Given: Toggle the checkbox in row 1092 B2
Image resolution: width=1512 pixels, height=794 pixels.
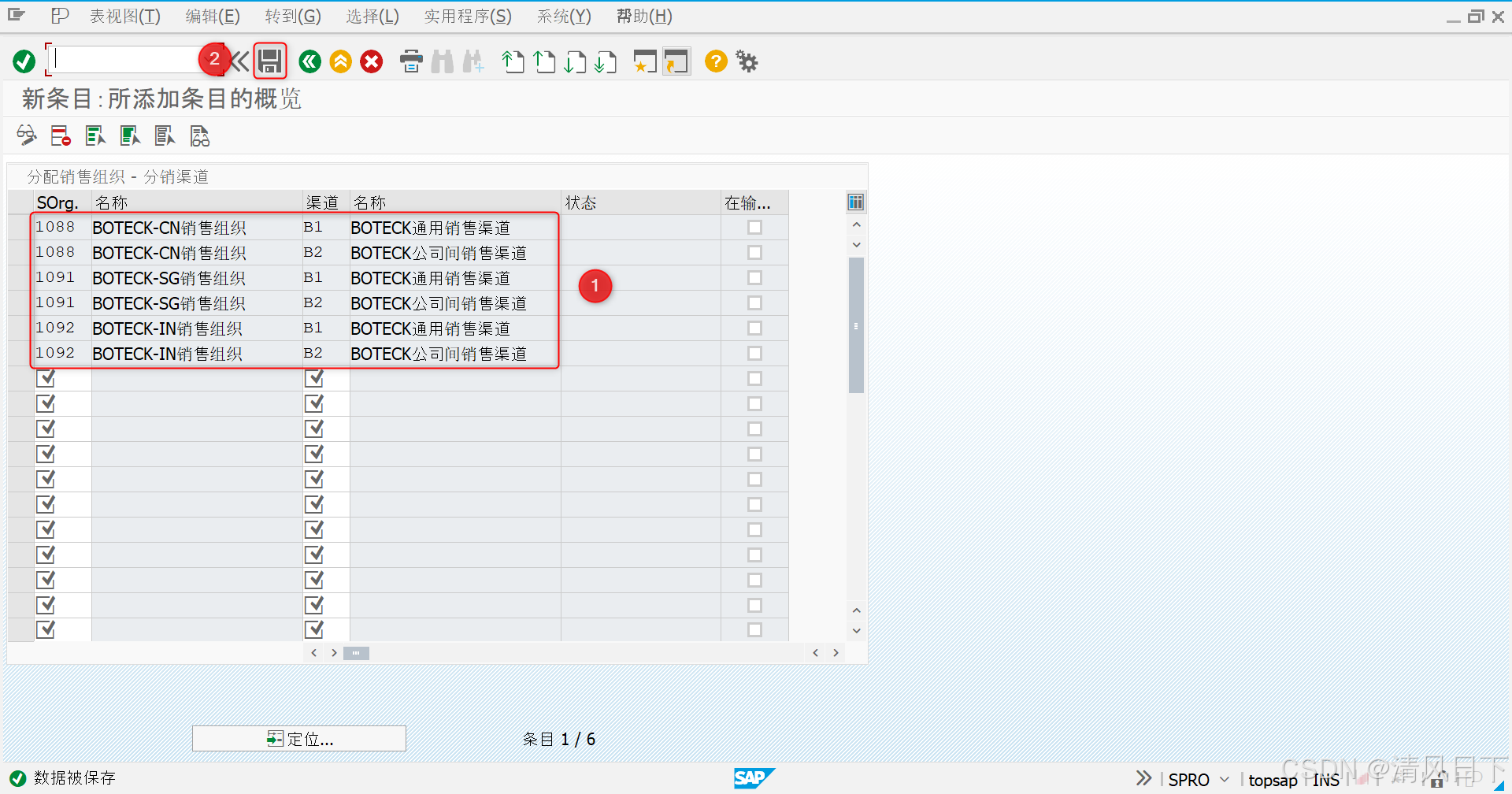Looking at the screenshot, I should (x=754, y=354).
